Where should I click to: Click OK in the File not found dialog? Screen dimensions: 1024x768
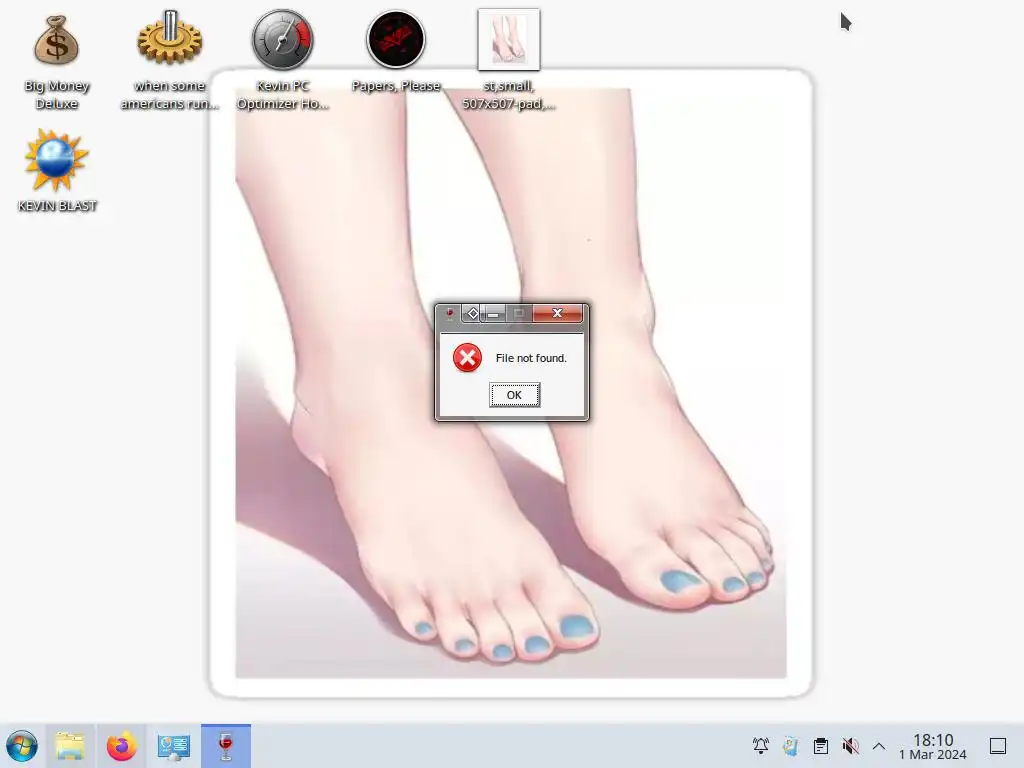pyautogui.click(x=515, y=395)
